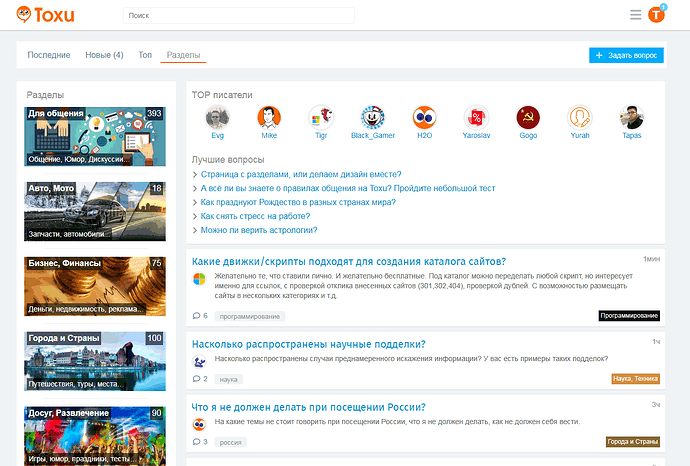Click the Города и Страны category label on question
The width and height of the screenshot is (690, 466).
(x=633, y=441)
